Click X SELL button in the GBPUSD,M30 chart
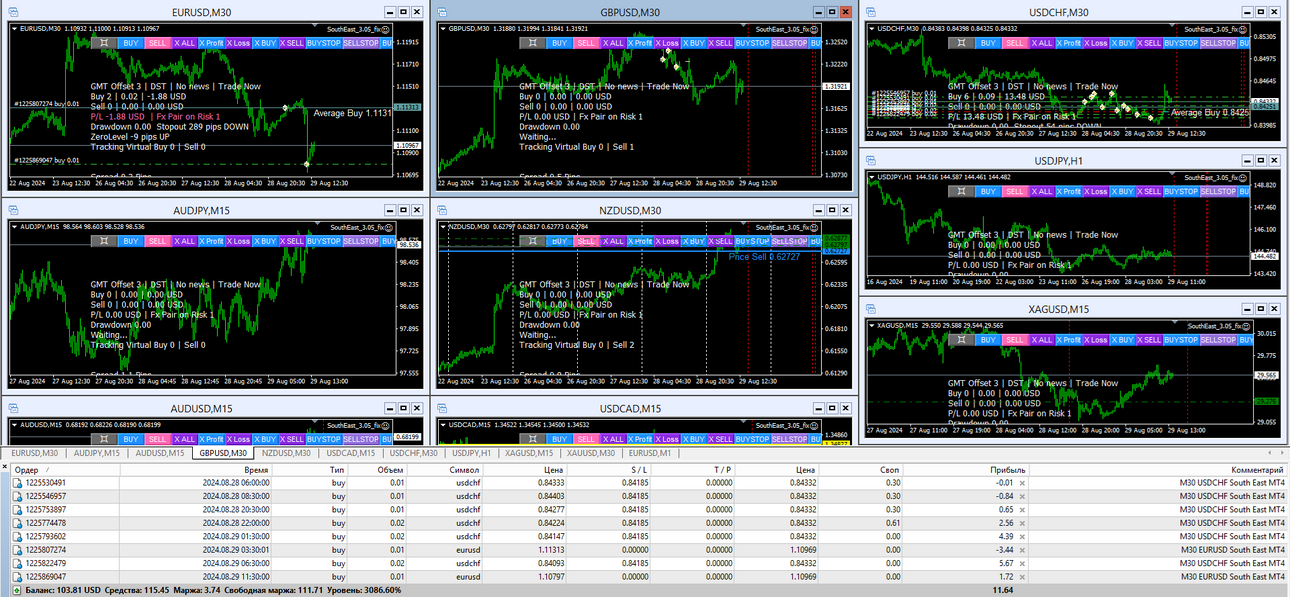 [x=721, y=43]
